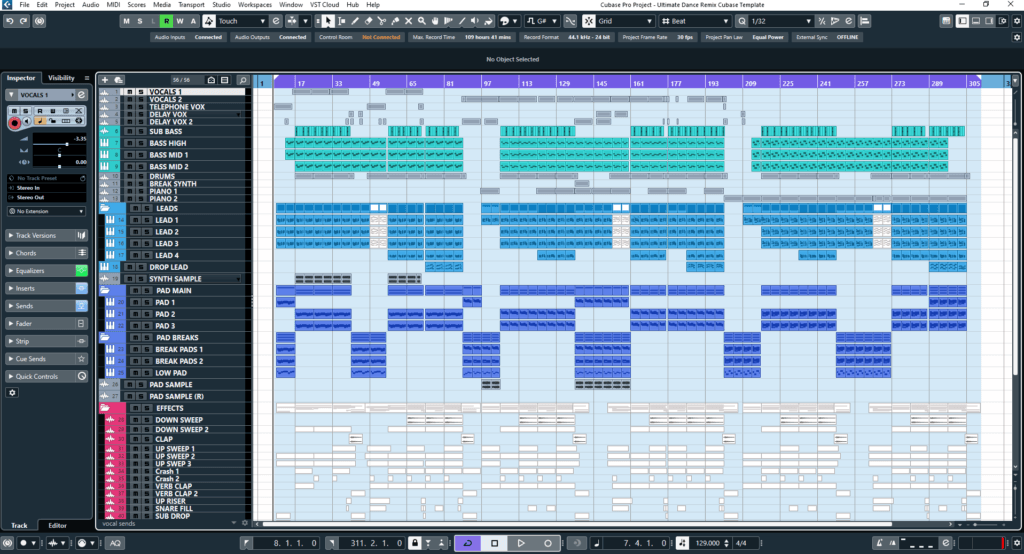This screenshot has height=554, width=1024.
Task: Select the Eraser tool in toolbar
Action: tap(370, 21)
